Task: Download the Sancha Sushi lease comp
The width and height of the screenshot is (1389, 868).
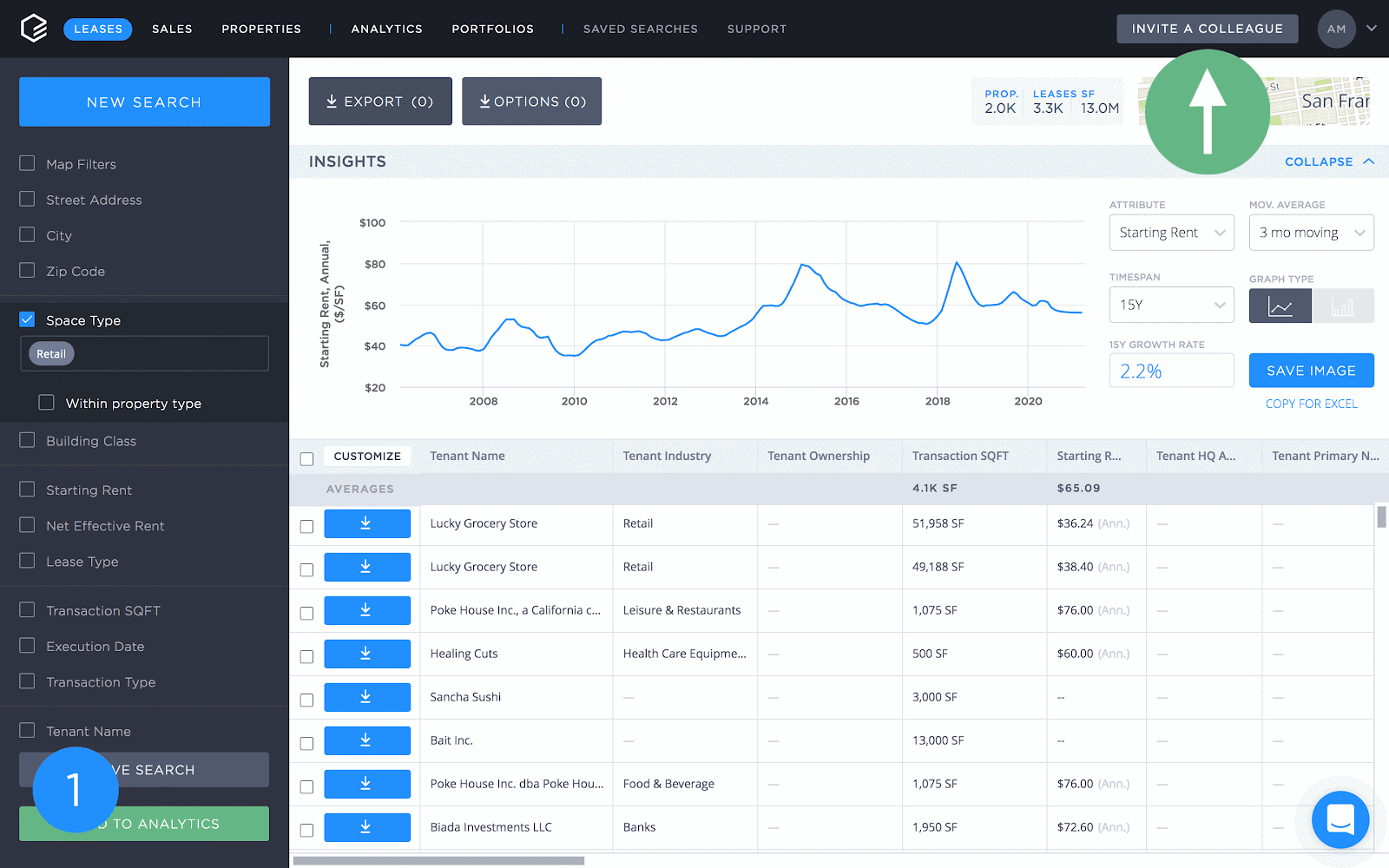Action: (367, 697)
